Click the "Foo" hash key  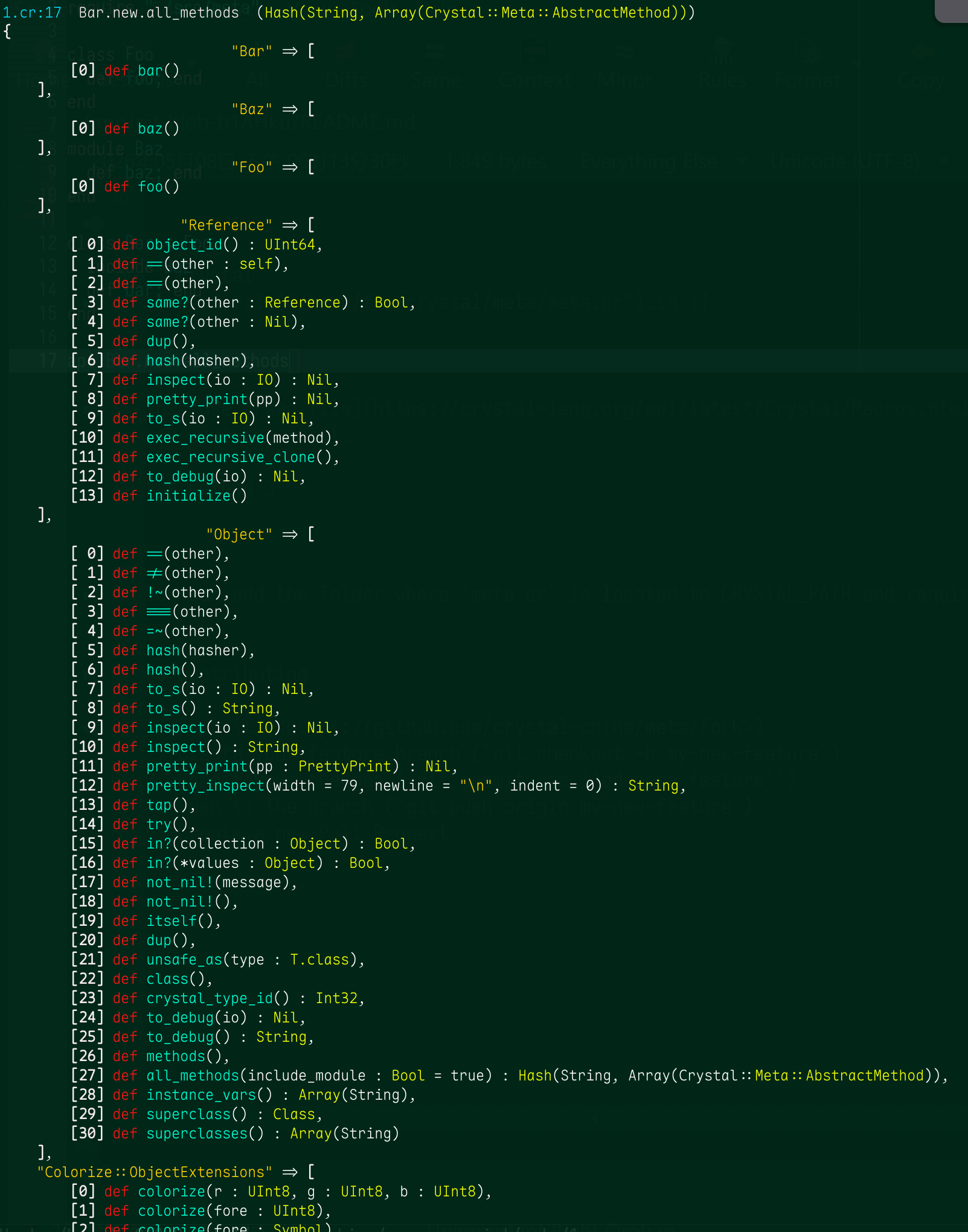(252, 167)
